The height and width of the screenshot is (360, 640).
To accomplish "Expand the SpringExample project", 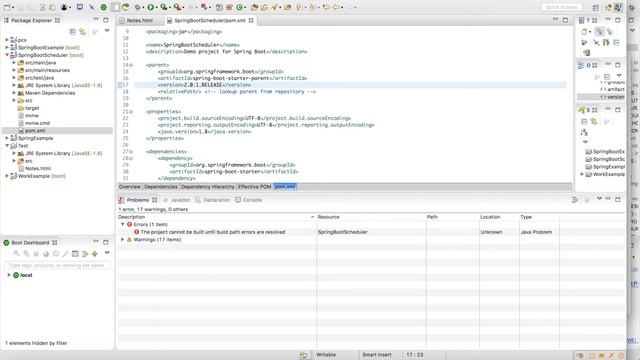I will pyautogui.click(x=7, y=138).
